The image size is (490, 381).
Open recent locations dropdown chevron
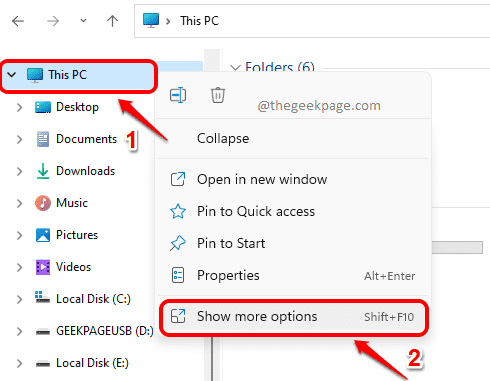83,21
